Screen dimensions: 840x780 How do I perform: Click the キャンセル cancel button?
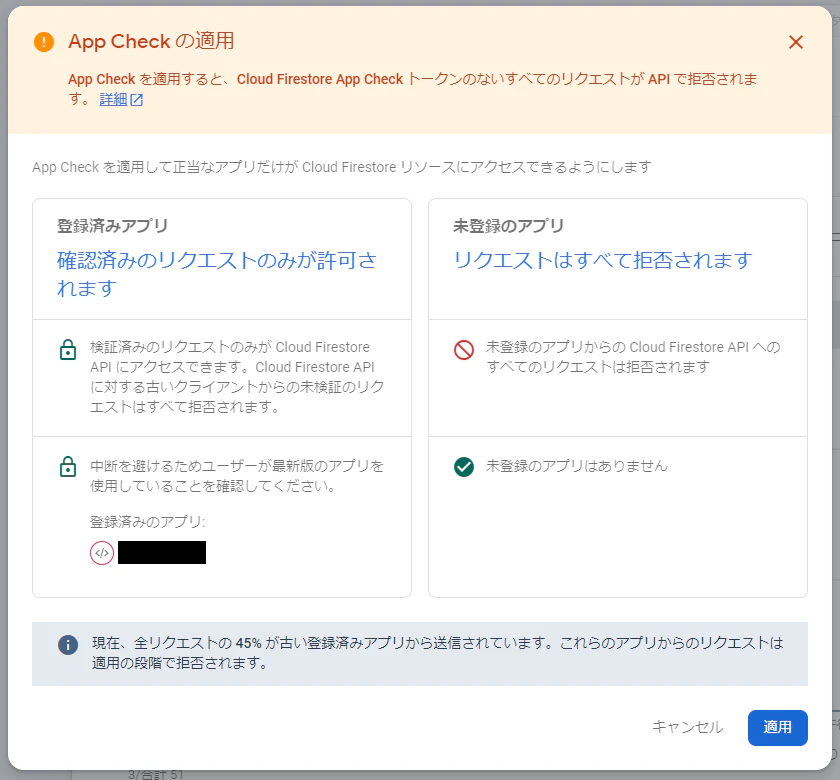[x=687, y=727]
